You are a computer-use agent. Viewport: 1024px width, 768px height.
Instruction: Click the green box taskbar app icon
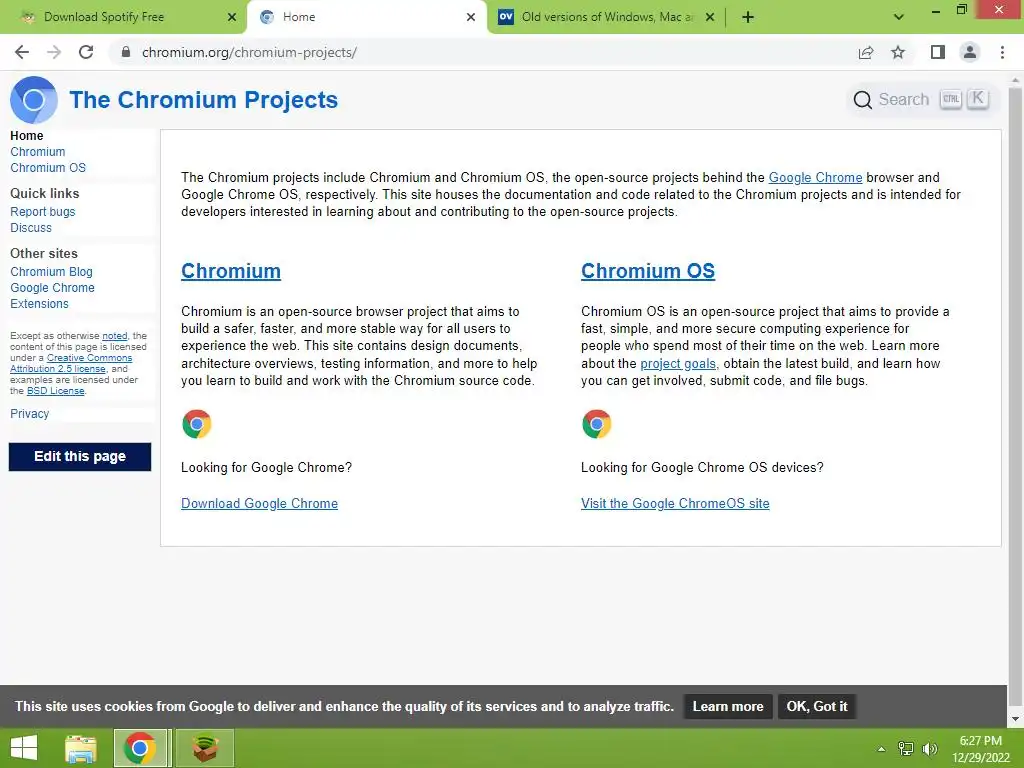(205, 748)
